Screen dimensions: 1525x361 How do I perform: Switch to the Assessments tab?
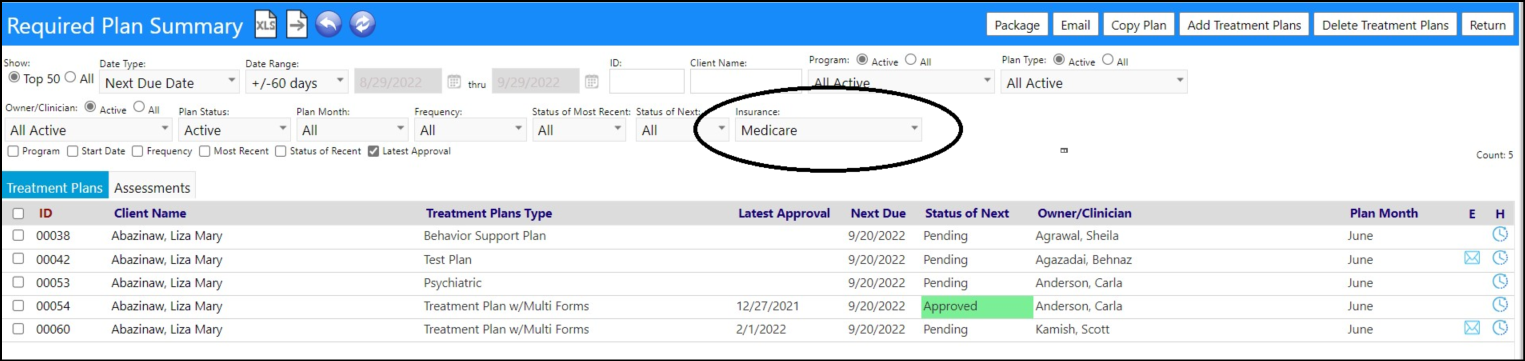(151, 187)
